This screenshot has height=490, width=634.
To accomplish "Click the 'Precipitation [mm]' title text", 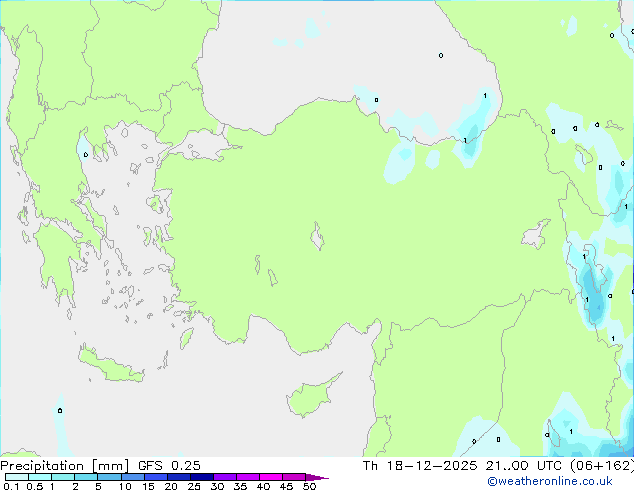I will (65, 466).
